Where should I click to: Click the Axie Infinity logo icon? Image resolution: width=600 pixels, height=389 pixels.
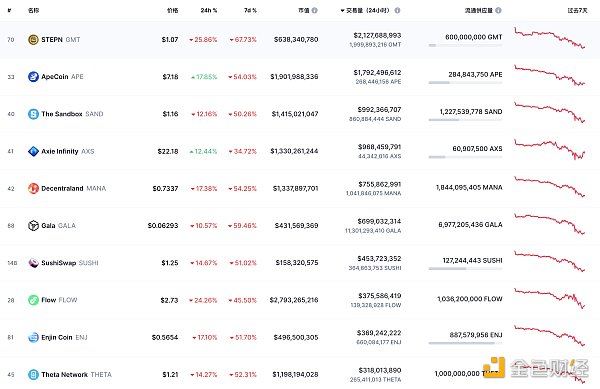point(33,151)
